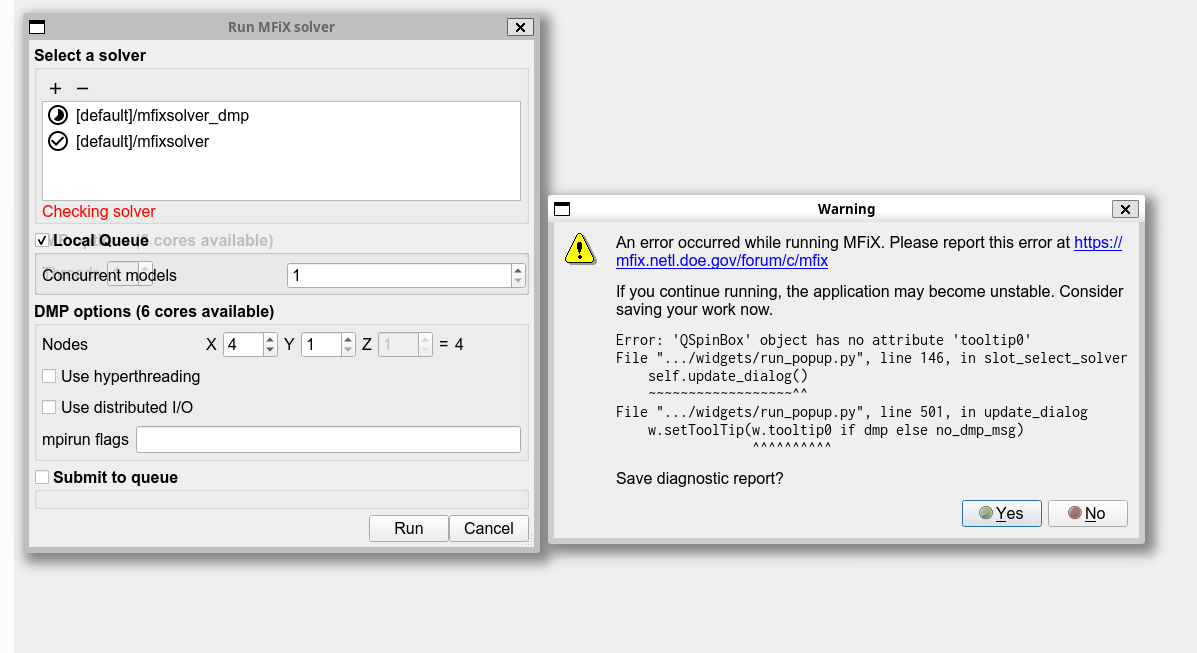Click the mpirun flags text field
The width and height of the screenshot is (1197, 653).
click(x=328, y=439)
